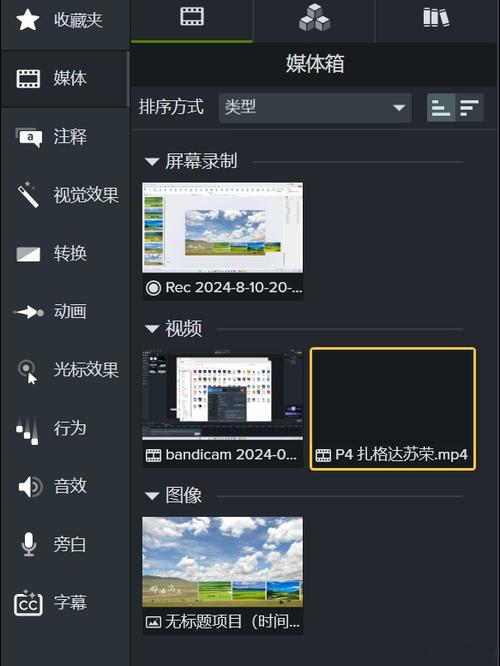This screenshot has width=500, height=666.
Task: Click the film icon beside bandicam name
Action: click(x=153, y=455)
